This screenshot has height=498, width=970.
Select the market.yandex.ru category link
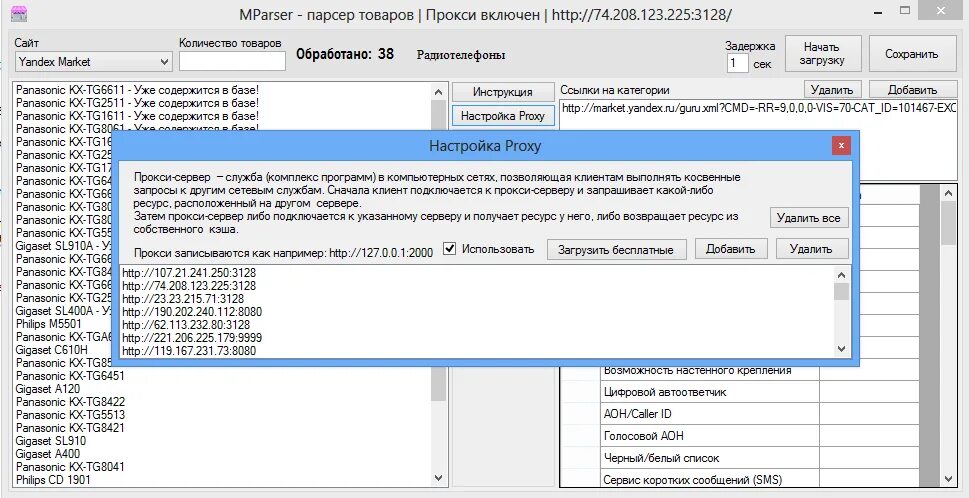coord(758,108)
